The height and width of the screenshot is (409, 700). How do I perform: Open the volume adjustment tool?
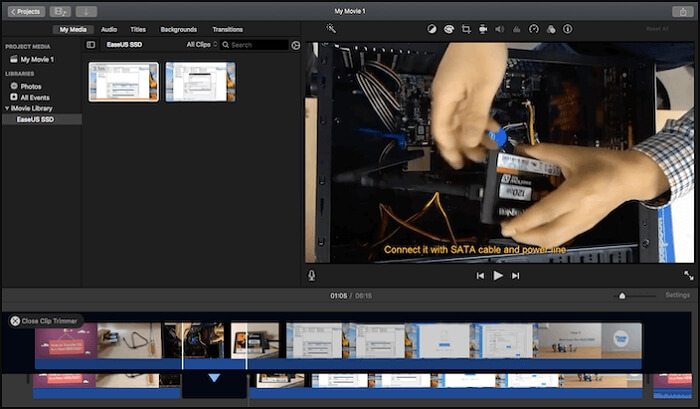tap(500, 29)
